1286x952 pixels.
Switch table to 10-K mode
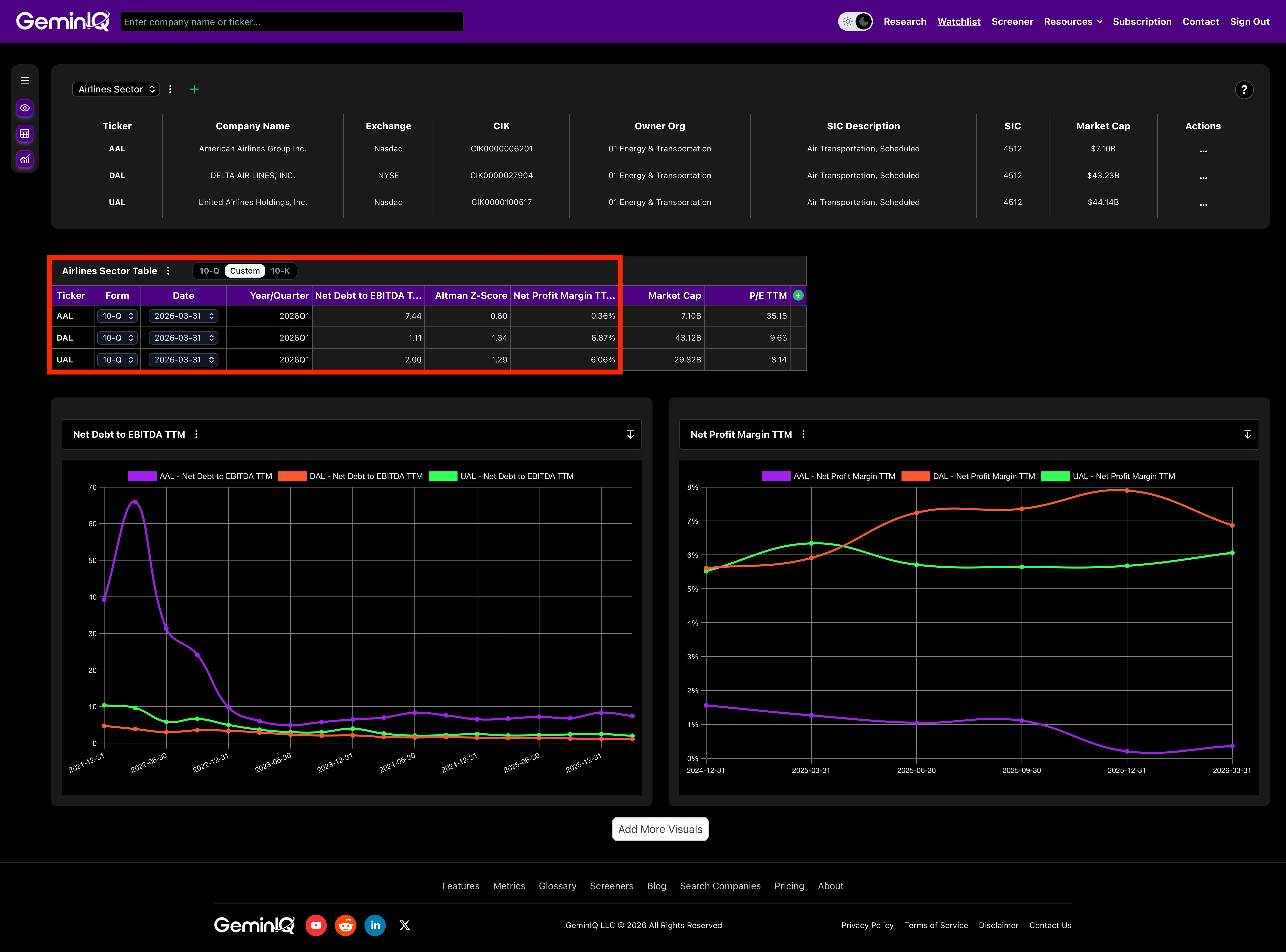[x=280, y=271]
